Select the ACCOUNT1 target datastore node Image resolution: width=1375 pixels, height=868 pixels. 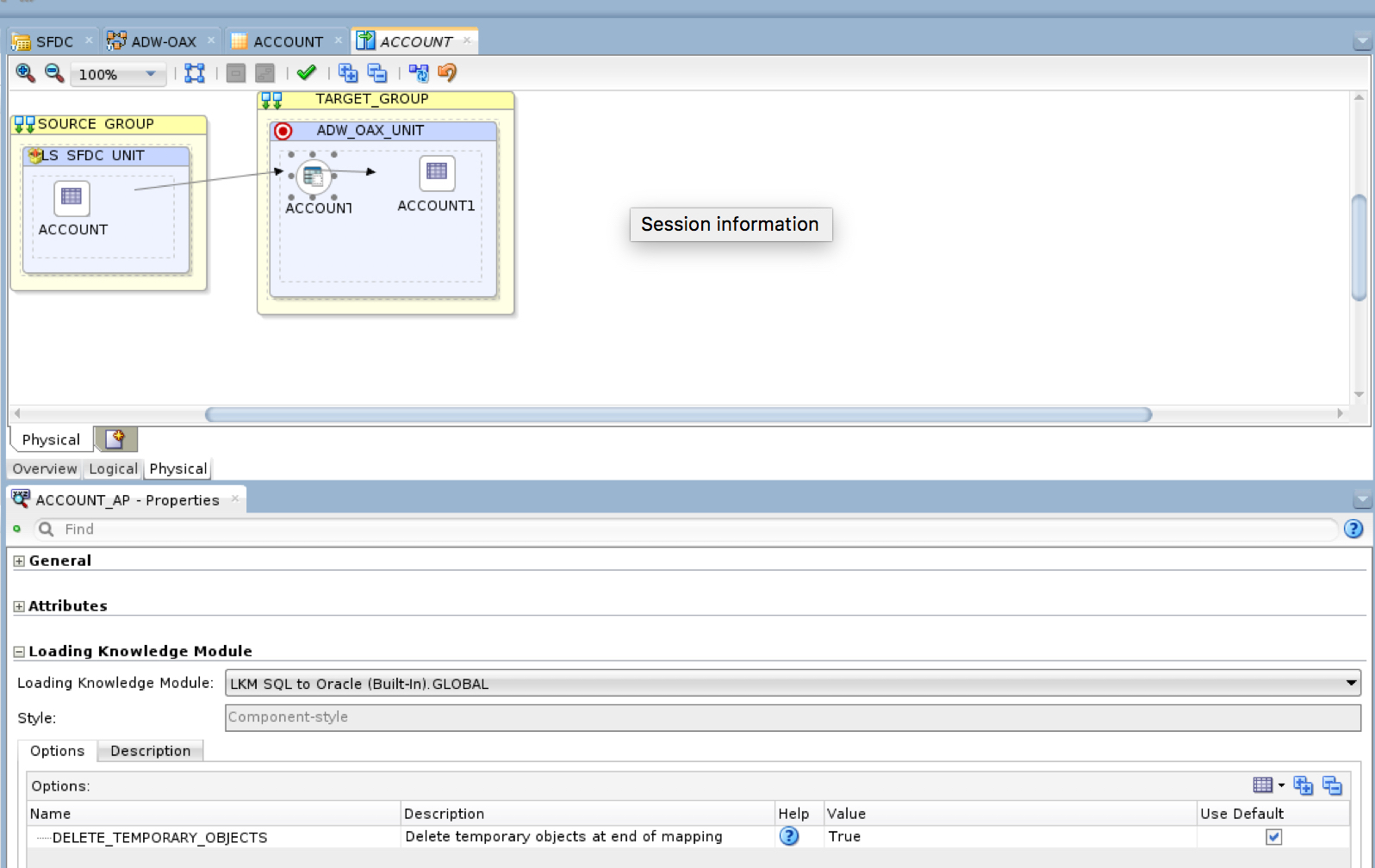[437, 173]
